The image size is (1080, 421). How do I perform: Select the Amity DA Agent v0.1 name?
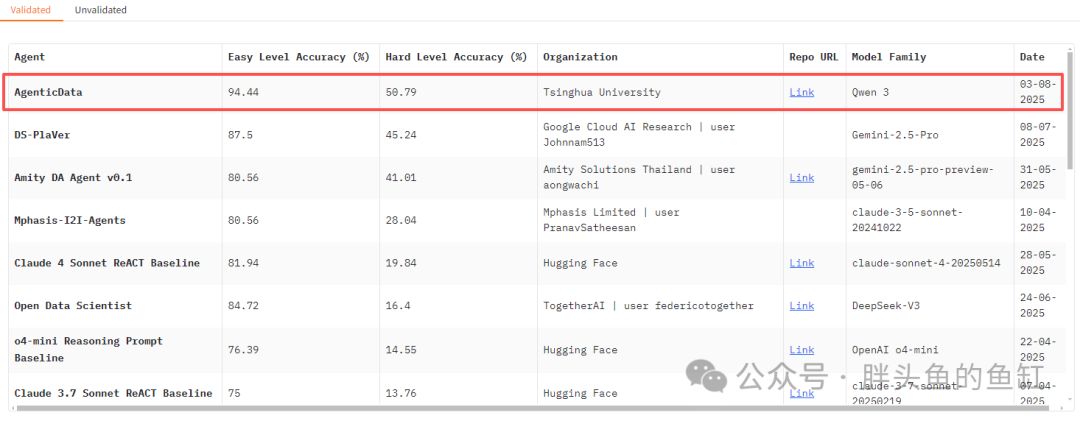(73, 178)
